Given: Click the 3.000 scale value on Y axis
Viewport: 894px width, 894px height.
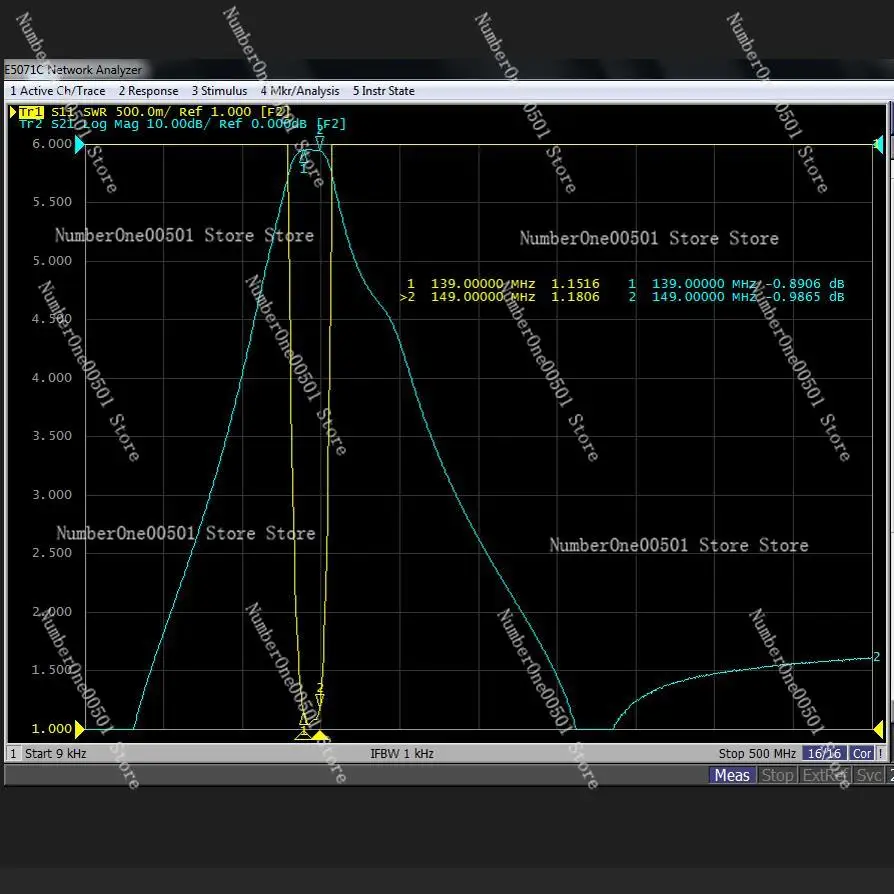Looking at the screenshot, I should tap(52, 495).
